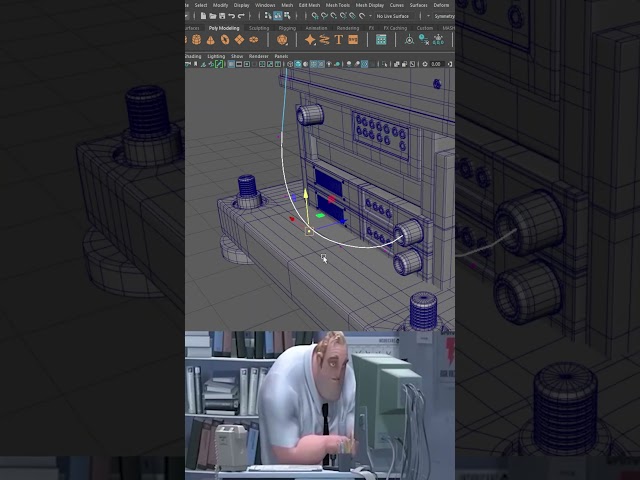Toggle X-ray display in panel toolbar

396,64
